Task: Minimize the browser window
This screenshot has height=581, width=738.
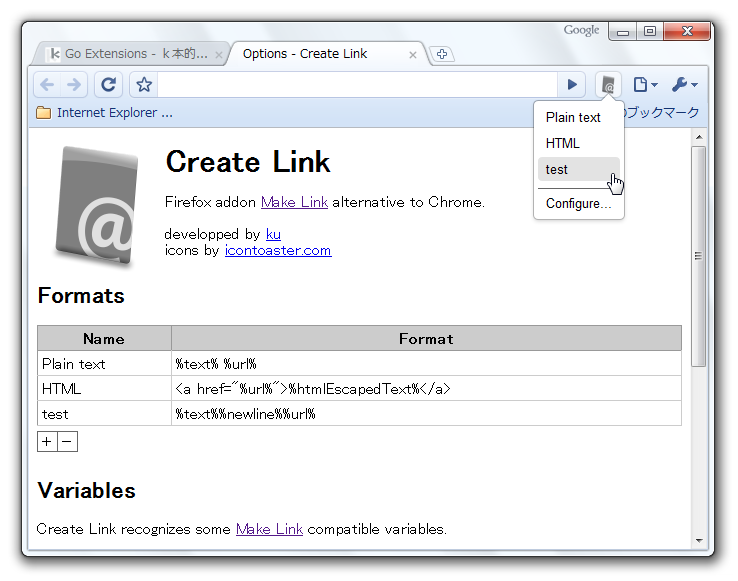Action: 623,32
